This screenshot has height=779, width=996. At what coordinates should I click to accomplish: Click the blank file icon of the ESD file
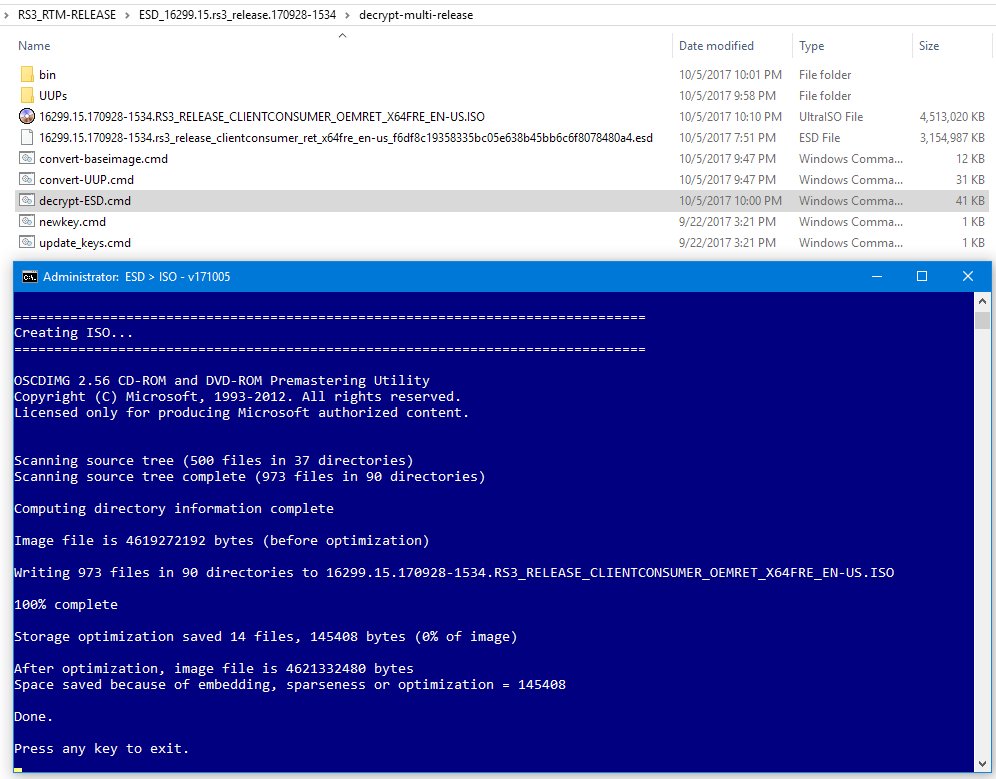coord(27,137)
